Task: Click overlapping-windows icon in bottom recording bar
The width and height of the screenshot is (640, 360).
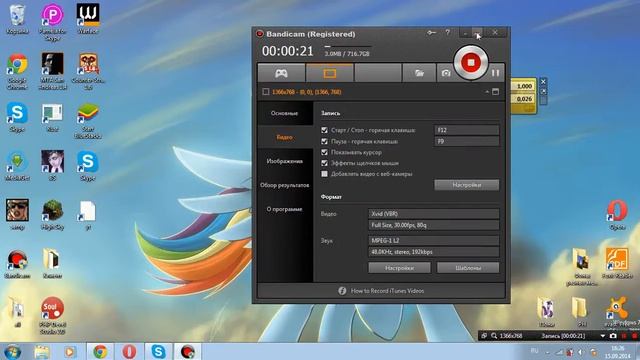Action: (484, 336)
